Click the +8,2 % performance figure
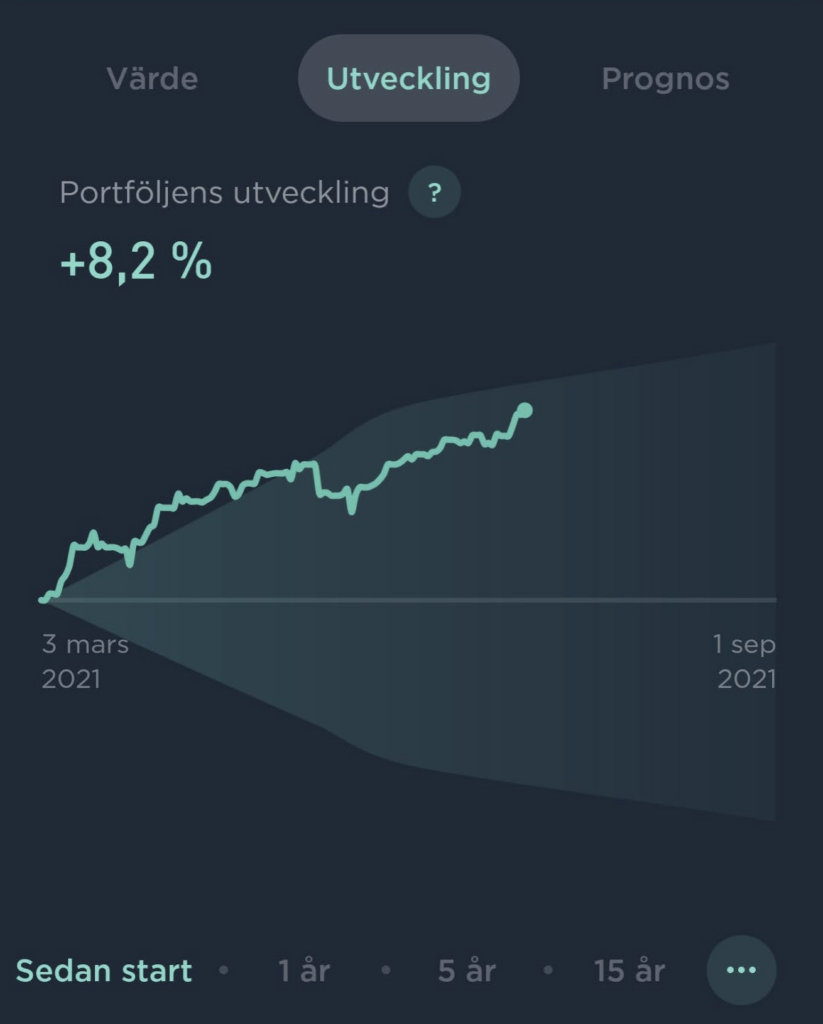 (x=136, y=261)
